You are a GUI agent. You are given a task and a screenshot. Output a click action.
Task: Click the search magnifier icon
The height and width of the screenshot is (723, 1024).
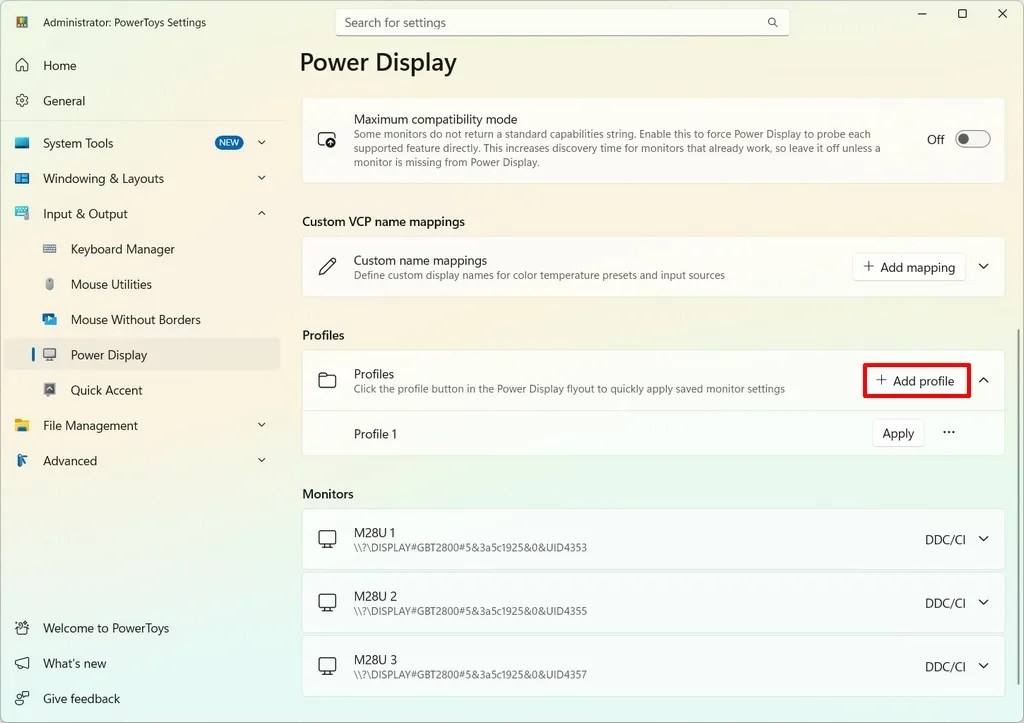(x=773, y=22)
